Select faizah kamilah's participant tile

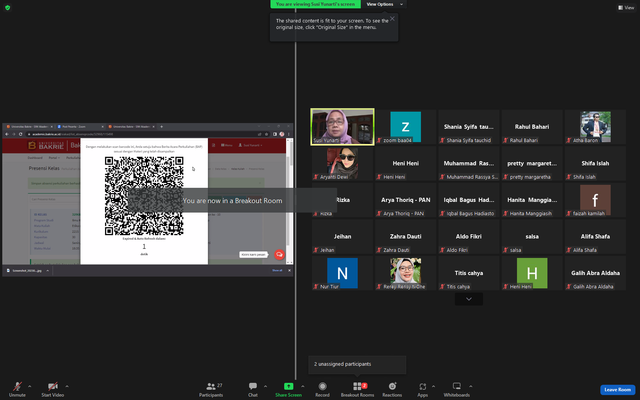[595, 200]
